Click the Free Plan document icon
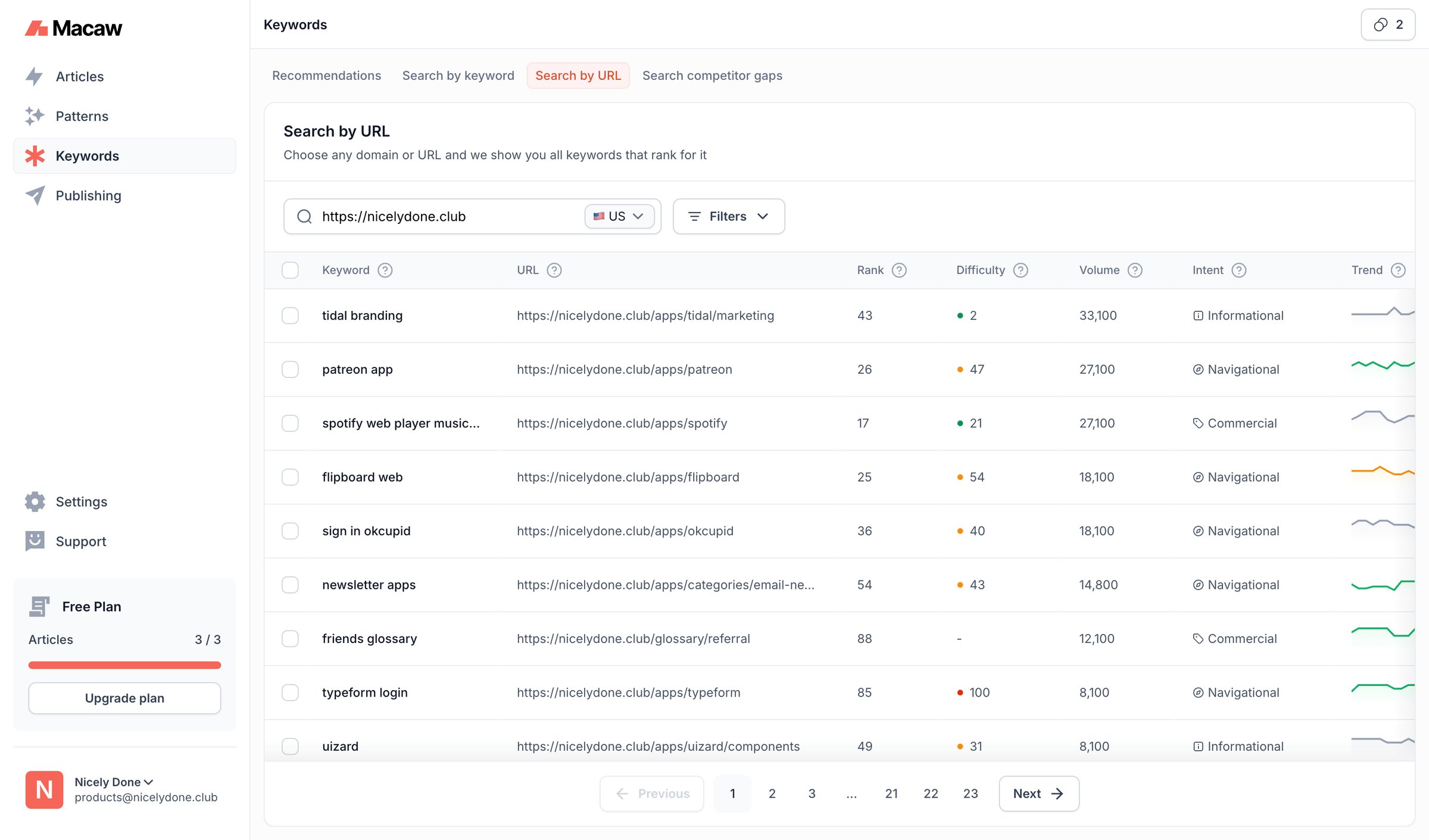1429x840 pixels. click(39, 607)
